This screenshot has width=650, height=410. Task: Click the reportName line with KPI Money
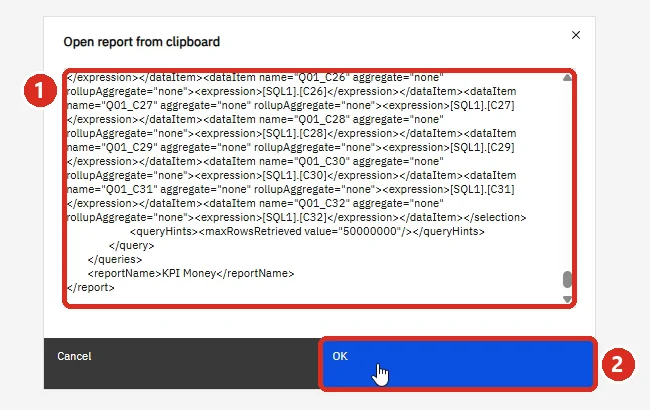pyautogui.click(x=191, y=273)
